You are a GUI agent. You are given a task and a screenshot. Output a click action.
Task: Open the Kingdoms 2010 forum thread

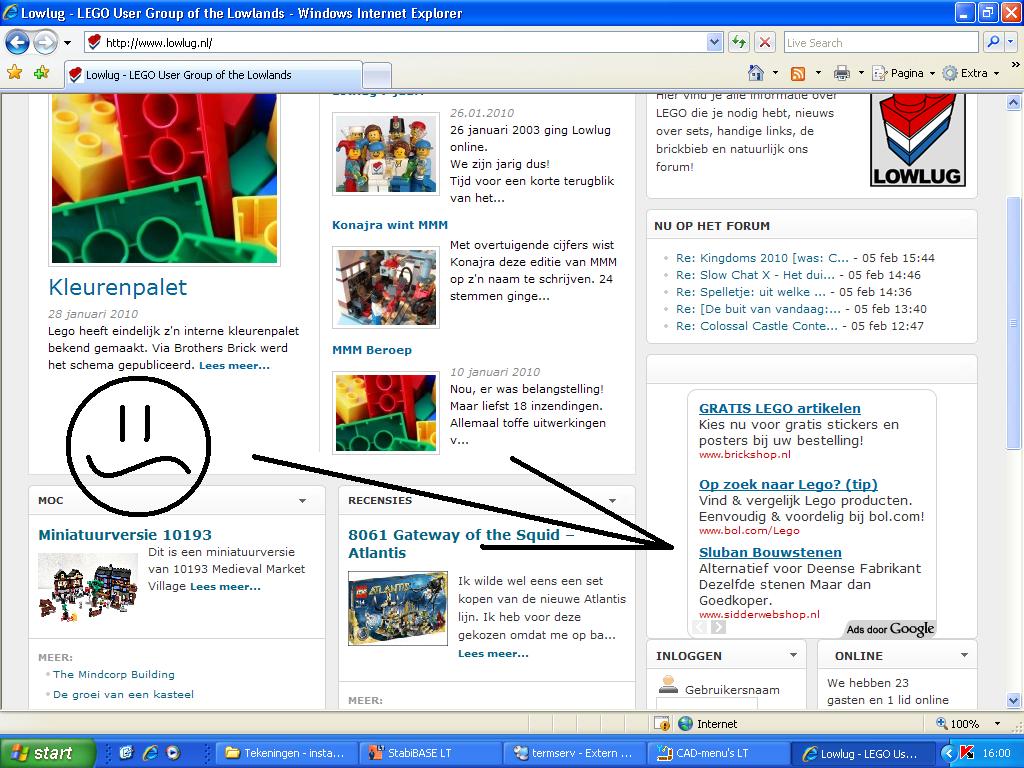coord(762,258)
